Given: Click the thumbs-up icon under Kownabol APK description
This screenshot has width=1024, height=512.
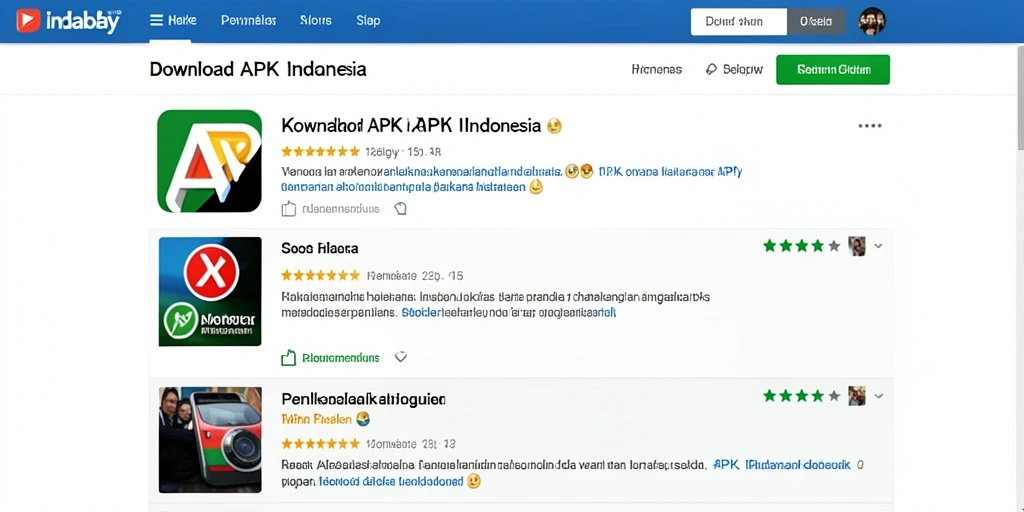Looking at the screenshot, I should pyautogui.click(x=288, y=209).
